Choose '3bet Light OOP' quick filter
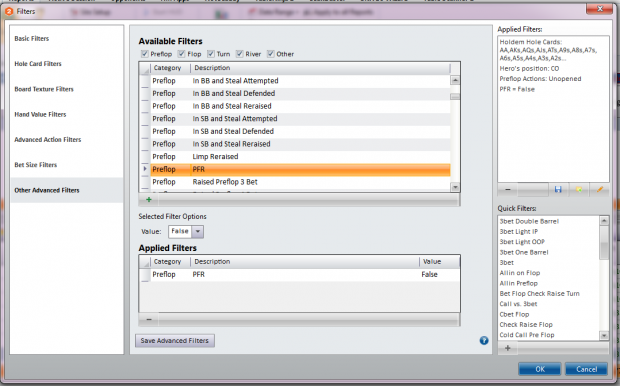 click(522, 242)
